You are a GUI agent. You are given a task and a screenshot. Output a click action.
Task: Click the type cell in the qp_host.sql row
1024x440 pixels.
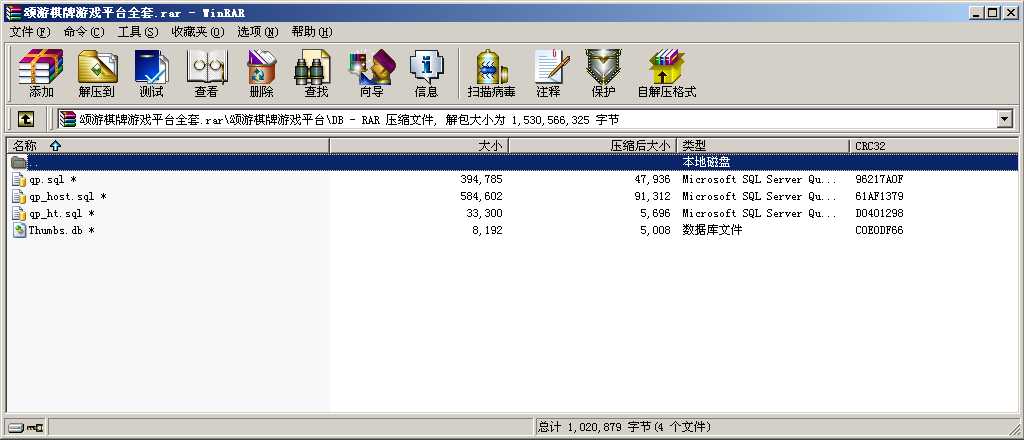click(x=760, y=196)
